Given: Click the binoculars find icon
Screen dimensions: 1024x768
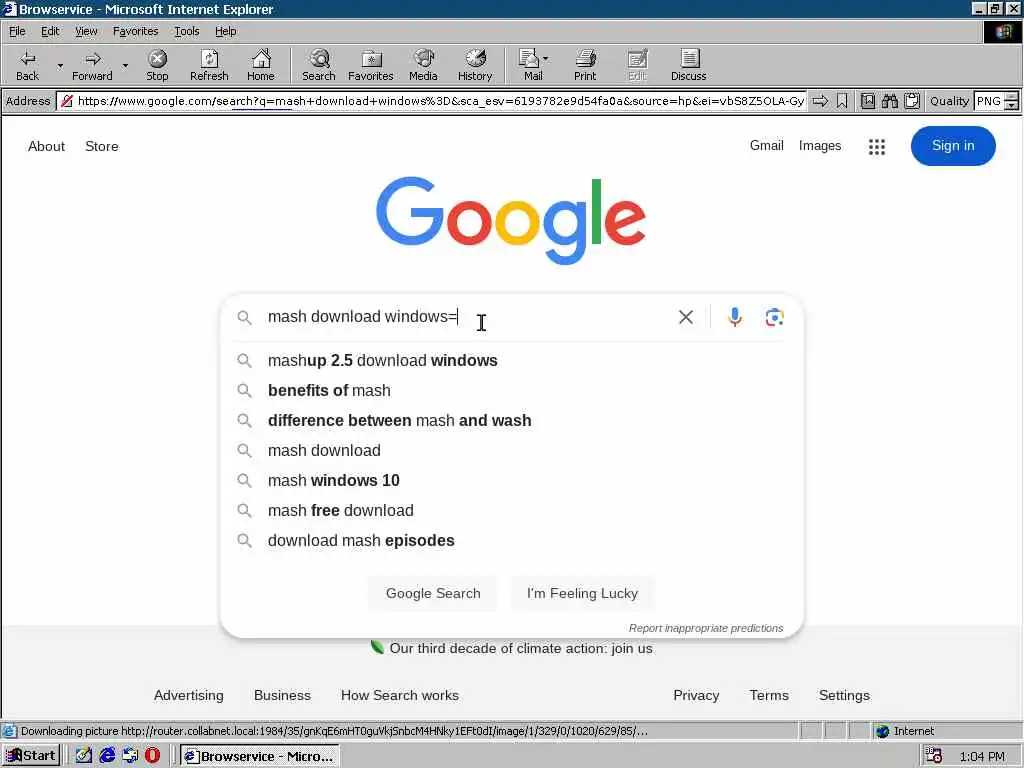Looking at the screenshot, I should click(x=889, y=101).
